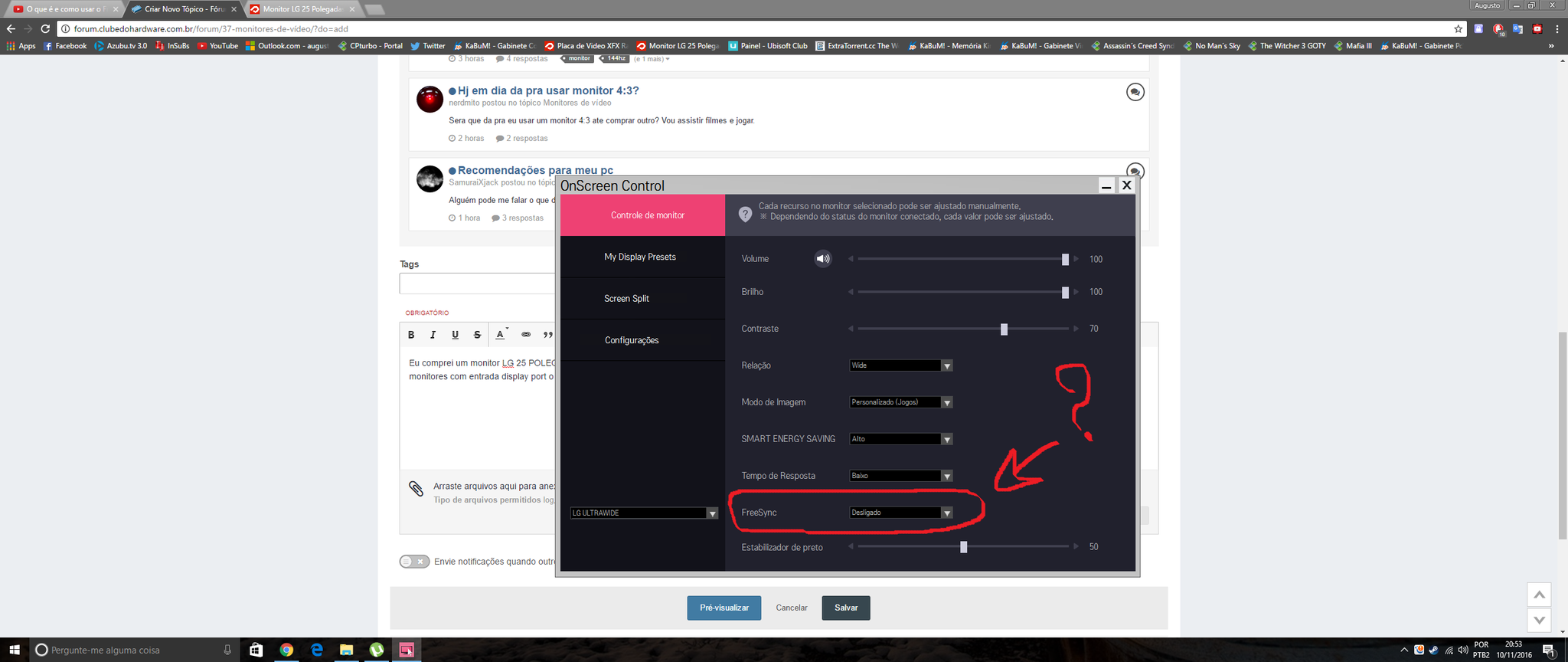Open Chrome from the taskbar
This screenshot has width=1568, height=662.
(286, 650)
